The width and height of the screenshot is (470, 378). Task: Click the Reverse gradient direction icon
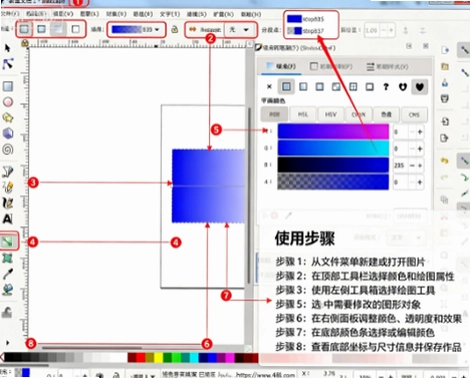(x=193, y=30)
